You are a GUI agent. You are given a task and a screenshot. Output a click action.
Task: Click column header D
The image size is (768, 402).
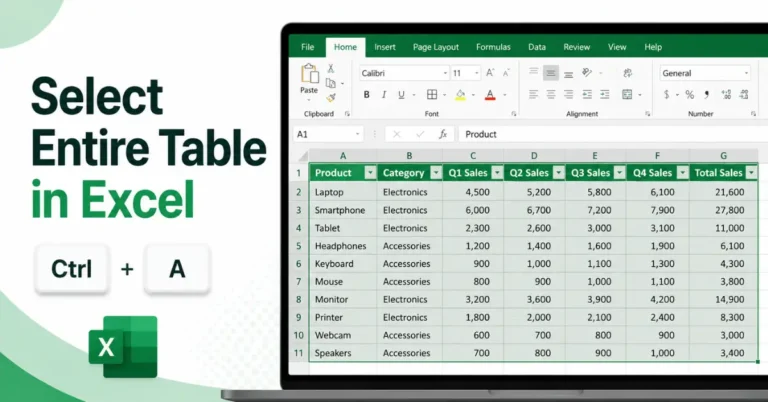click(x=534, y=156)
